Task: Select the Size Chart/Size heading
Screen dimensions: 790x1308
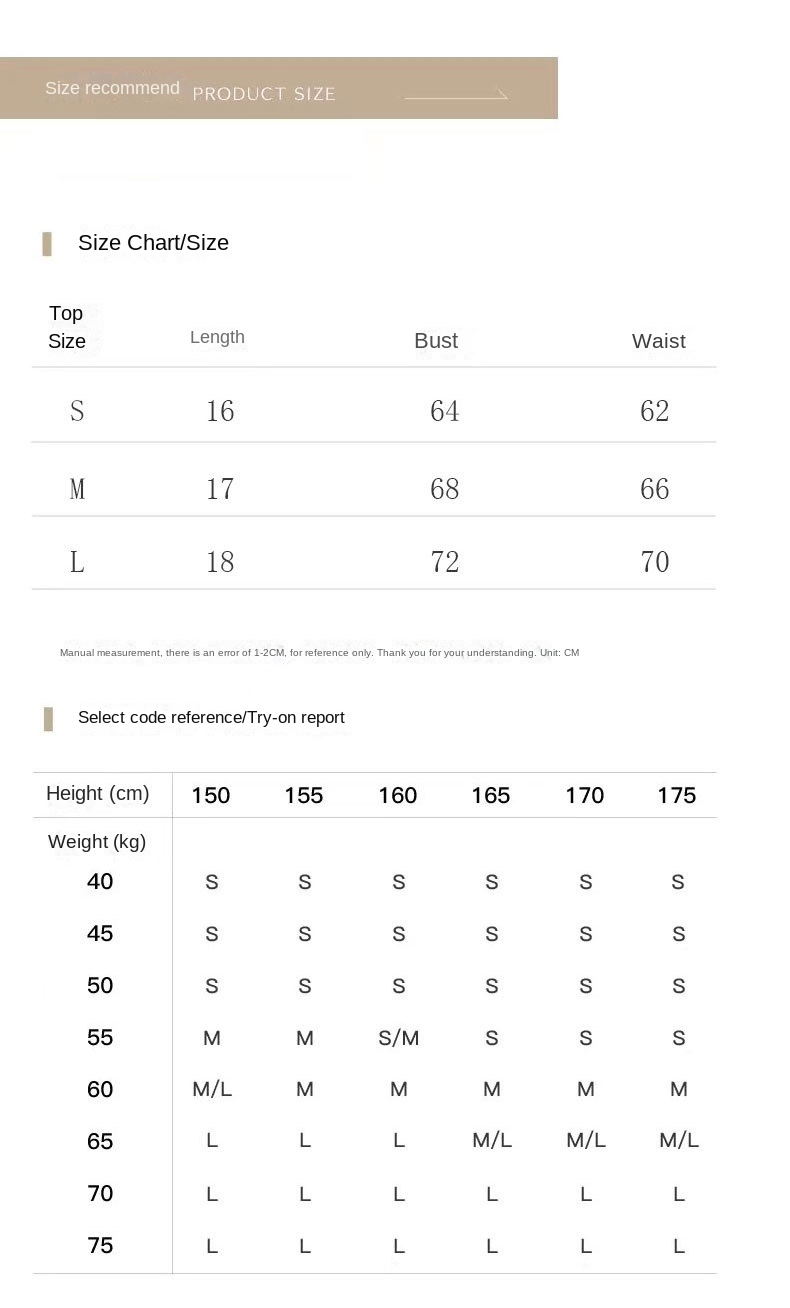Action: click(153, 243)
